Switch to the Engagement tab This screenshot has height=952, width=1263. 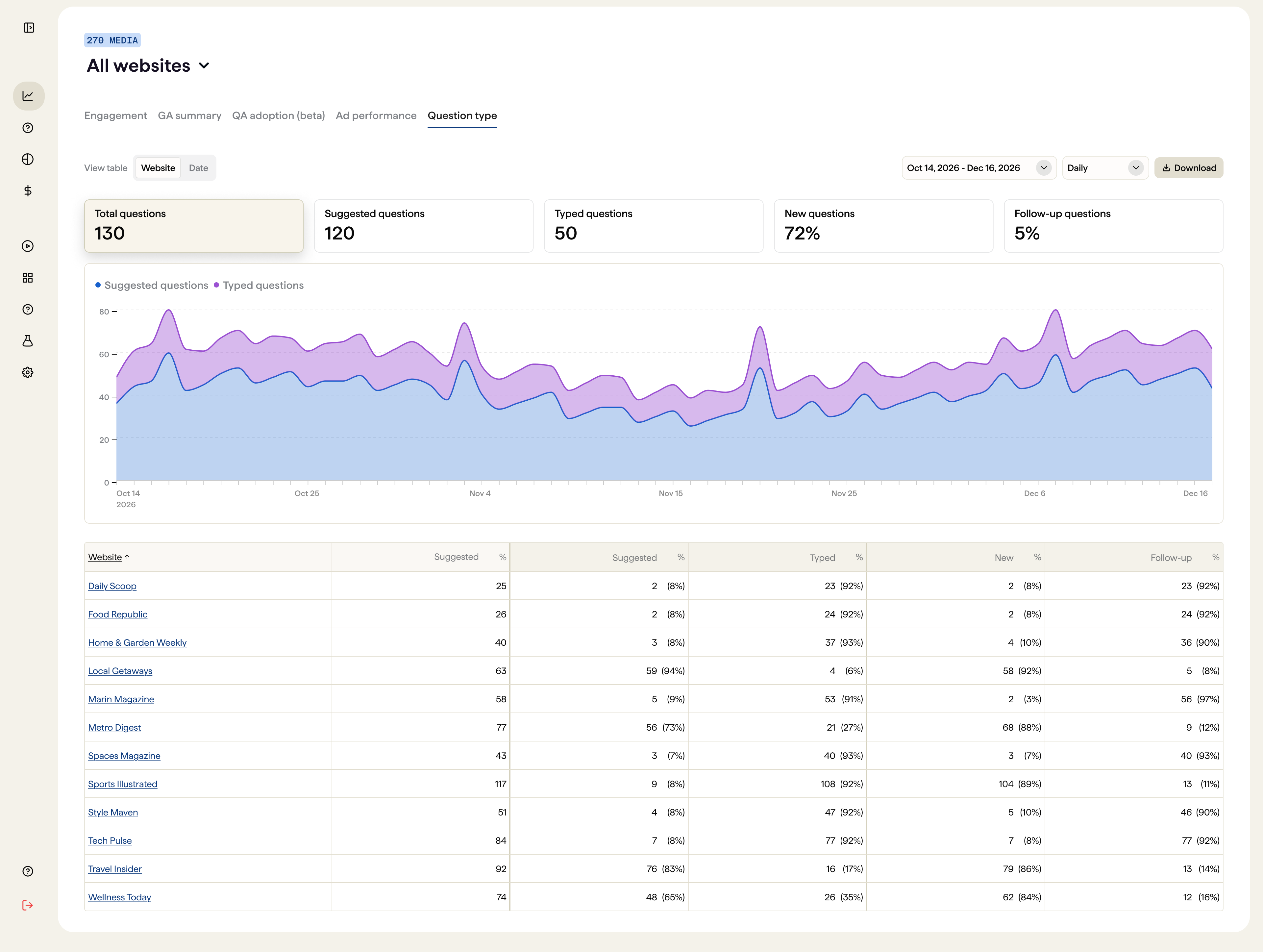(x=115, y=115)
